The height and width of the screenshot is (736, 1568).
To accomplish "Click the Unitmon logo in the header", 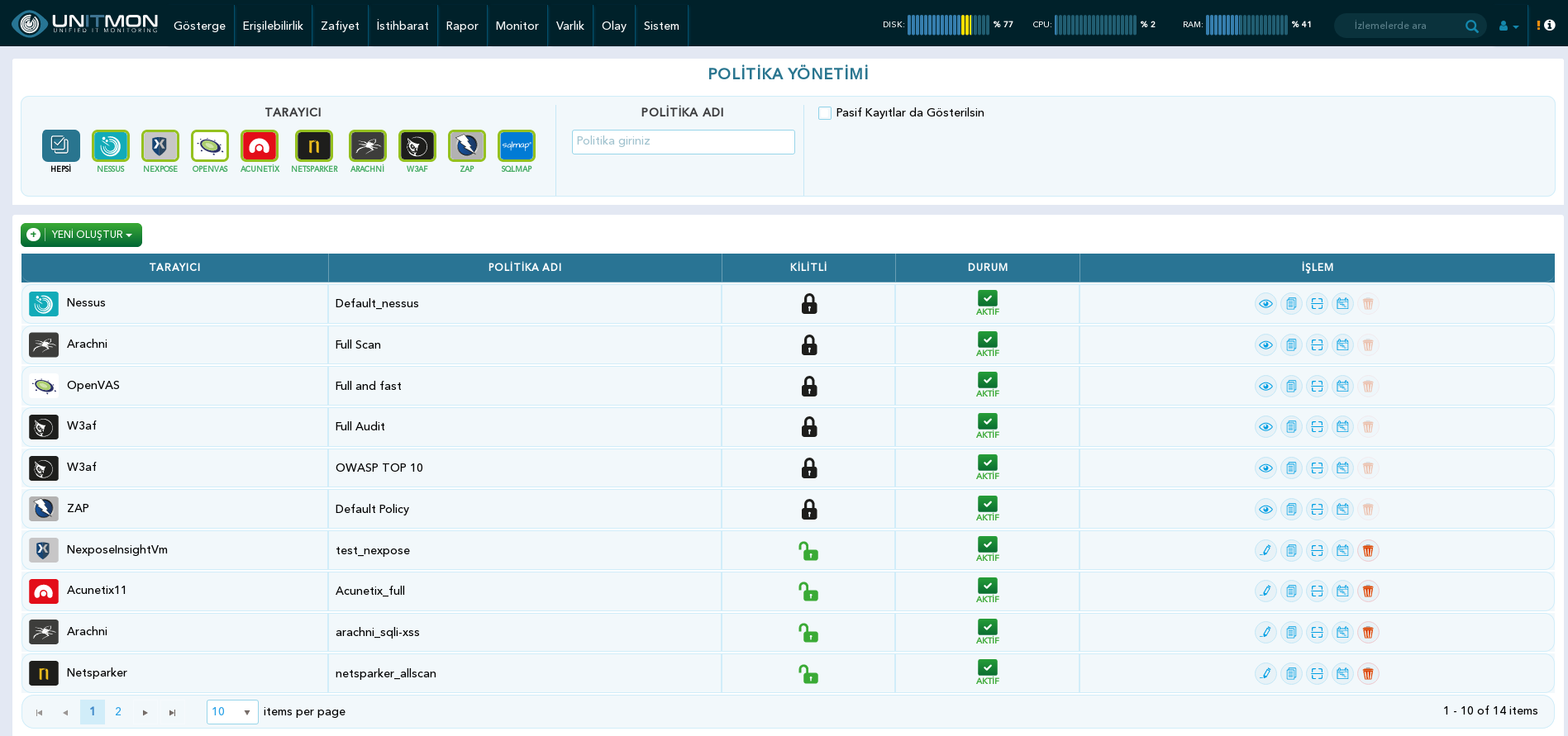I will pos(85,24).
